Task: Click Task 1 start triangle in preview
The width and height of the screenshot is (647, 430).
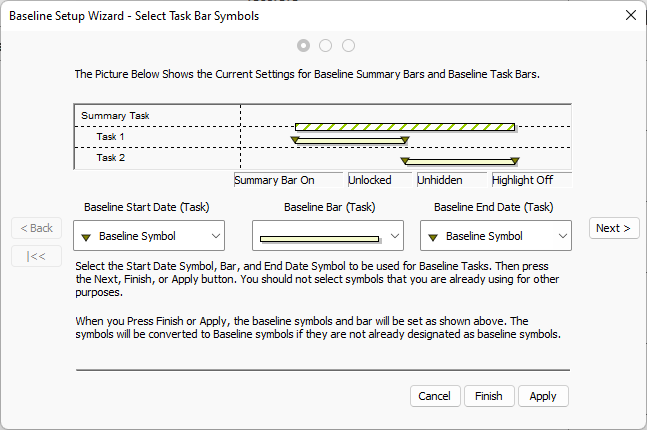Action: click(x=295, y=140)
